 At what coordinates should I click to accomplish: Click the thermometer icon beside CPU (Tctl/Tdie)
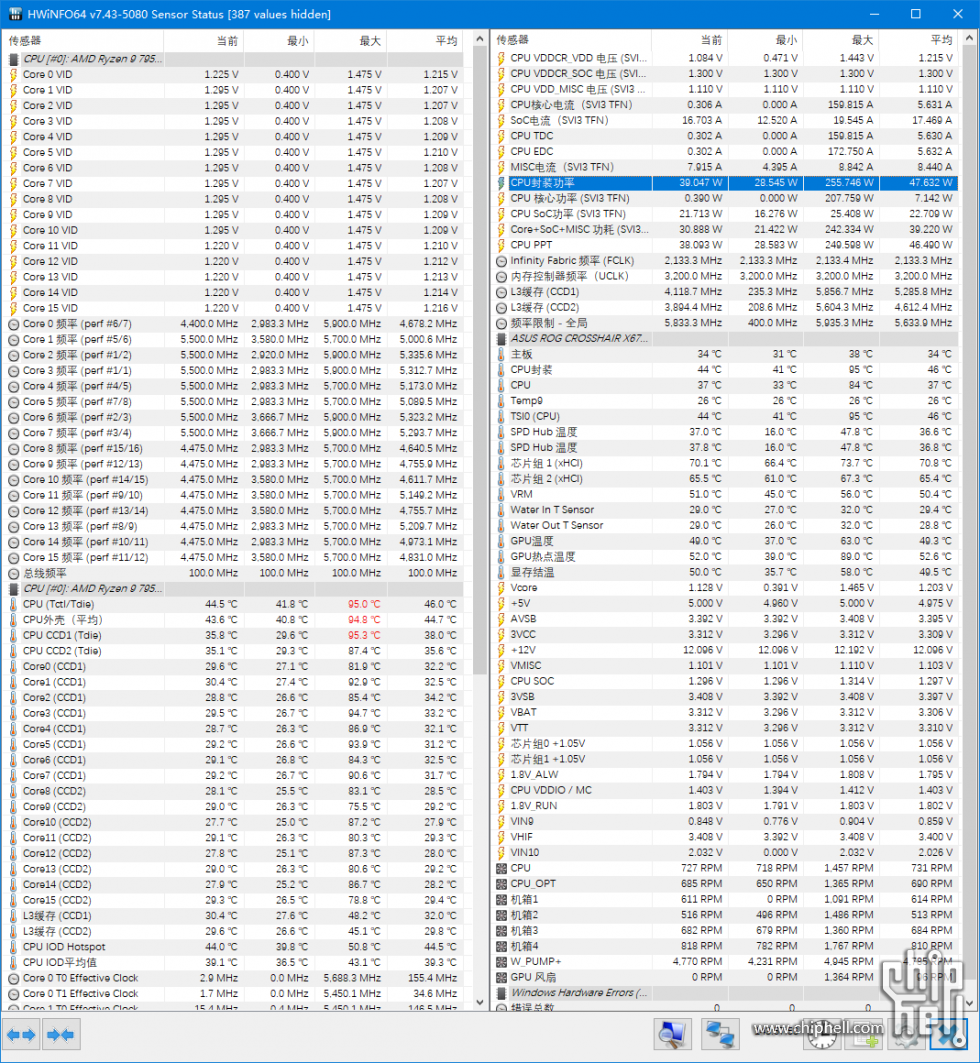click(13, 604)
